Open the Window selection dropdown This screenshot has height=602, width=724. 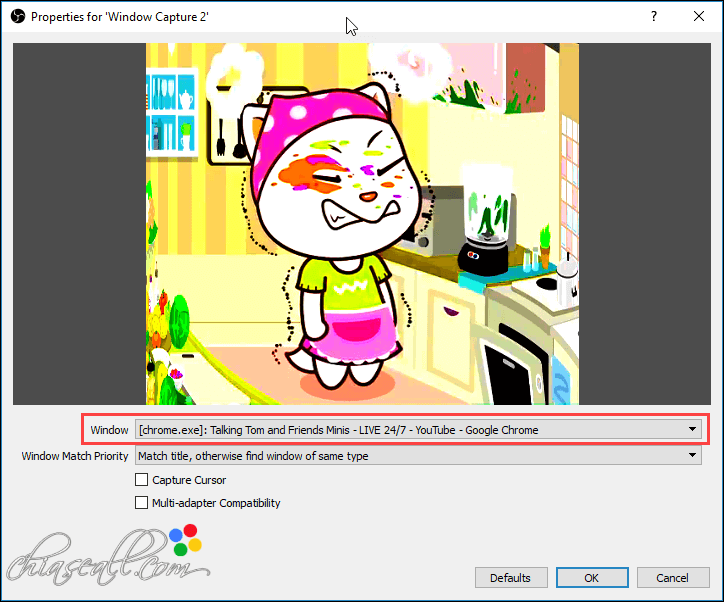coord(418,430)
